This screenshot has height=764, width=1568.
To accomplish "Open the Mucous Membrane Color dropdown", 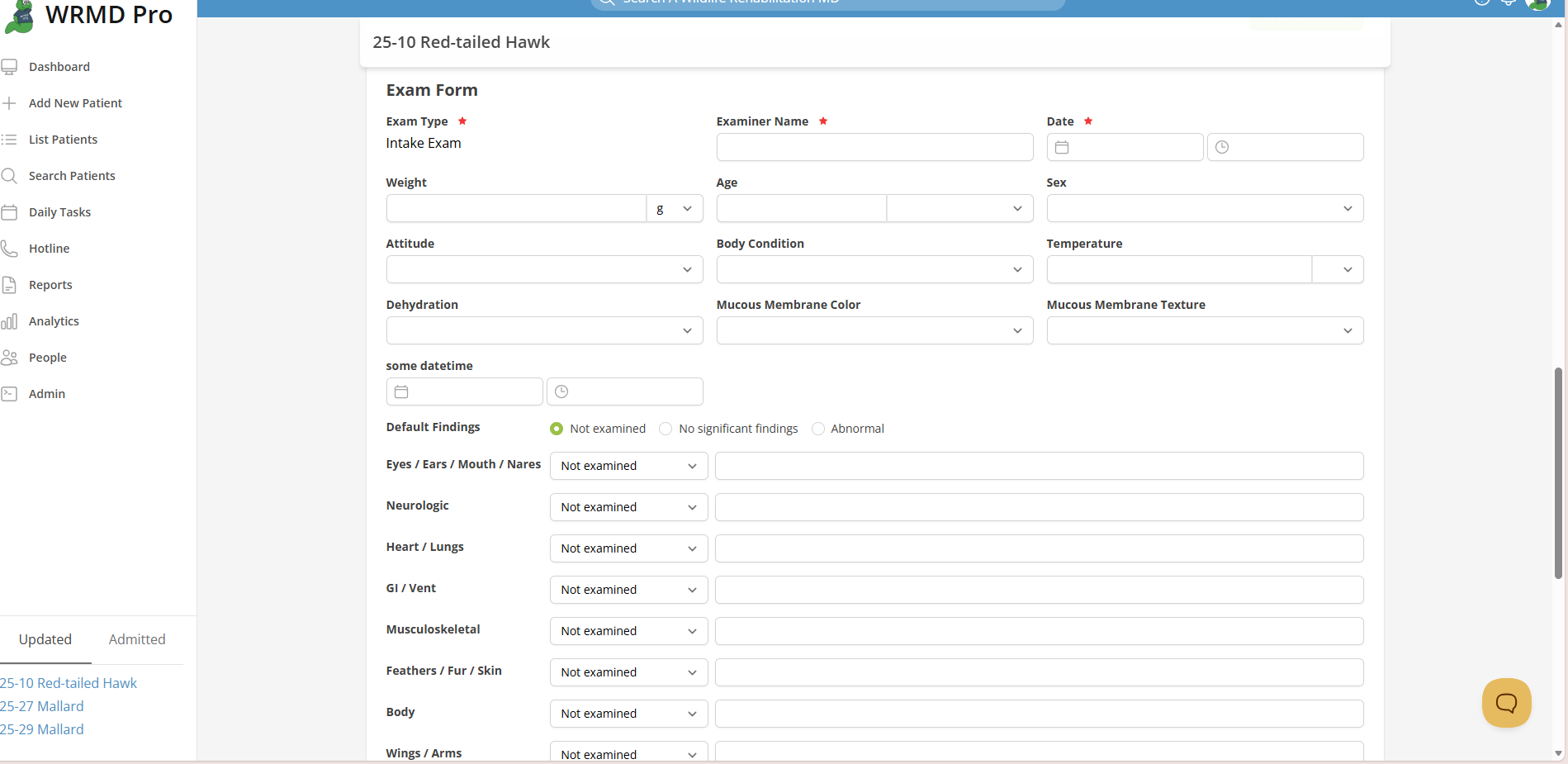I will (x=874, y=330).
